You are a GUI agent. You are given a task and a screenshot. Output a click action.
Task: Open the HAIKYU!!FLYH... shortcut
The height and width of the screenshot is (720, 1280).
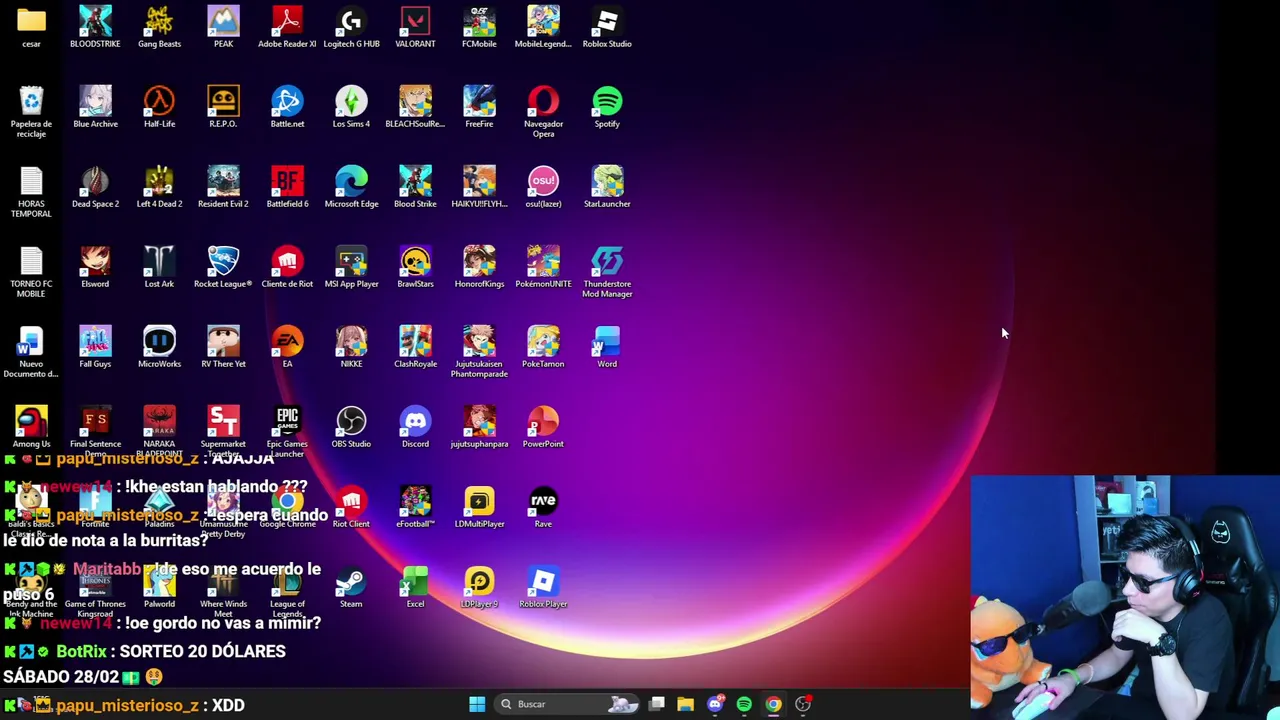479,187
